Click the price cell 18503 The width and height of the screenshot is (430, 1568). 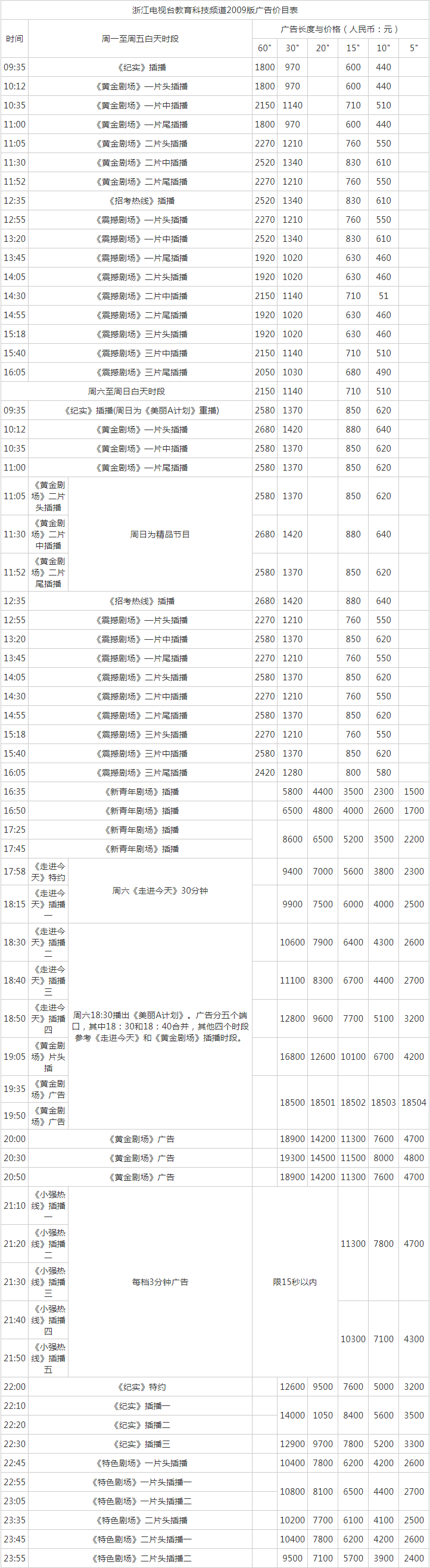point(384,1102)
